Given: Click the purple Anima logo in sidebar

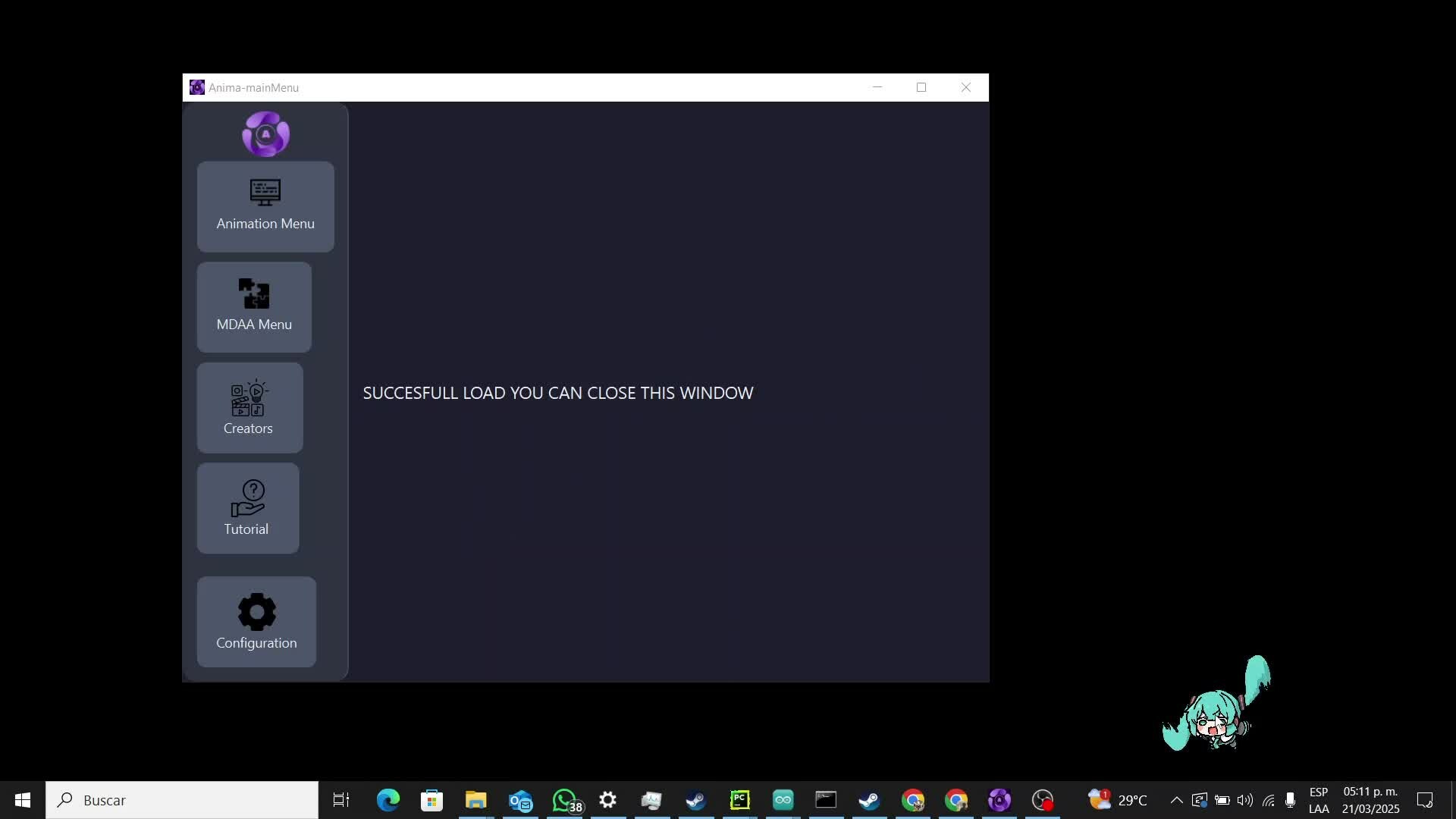Looking at the screenshot, I should [265, 134].
